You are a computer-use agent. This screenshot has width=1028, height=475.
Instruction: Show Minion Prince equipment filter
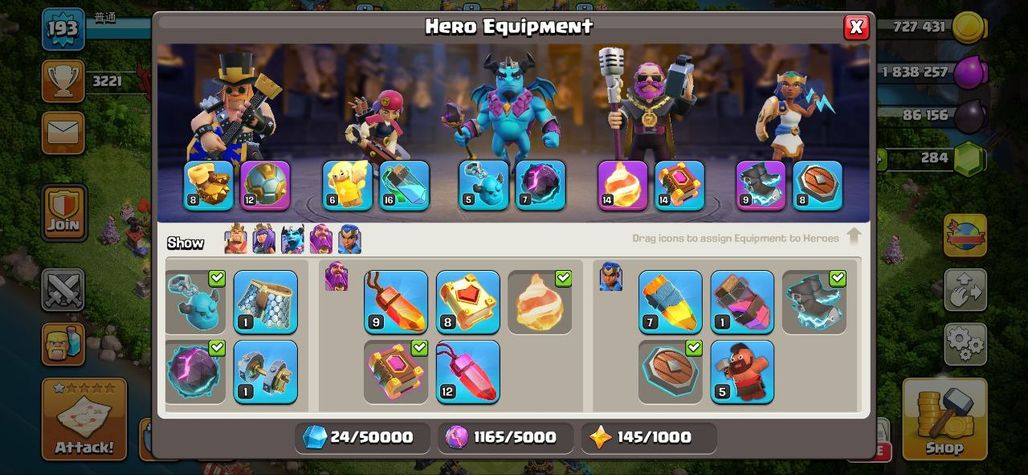pyautogui.click(x=292, y=238)
